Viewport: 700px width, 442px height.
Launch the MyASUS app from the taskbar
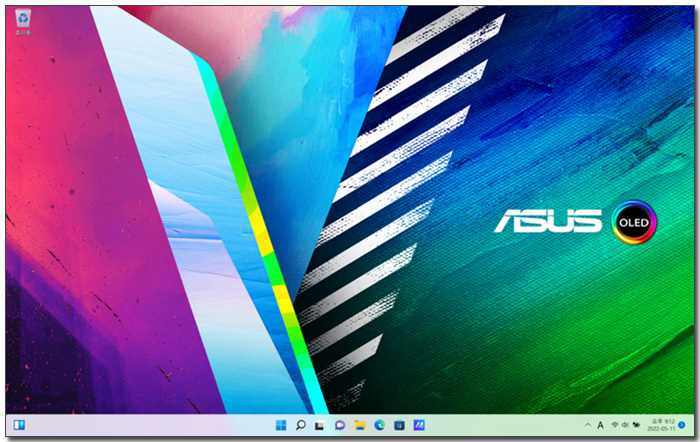[x=419, y=425]
